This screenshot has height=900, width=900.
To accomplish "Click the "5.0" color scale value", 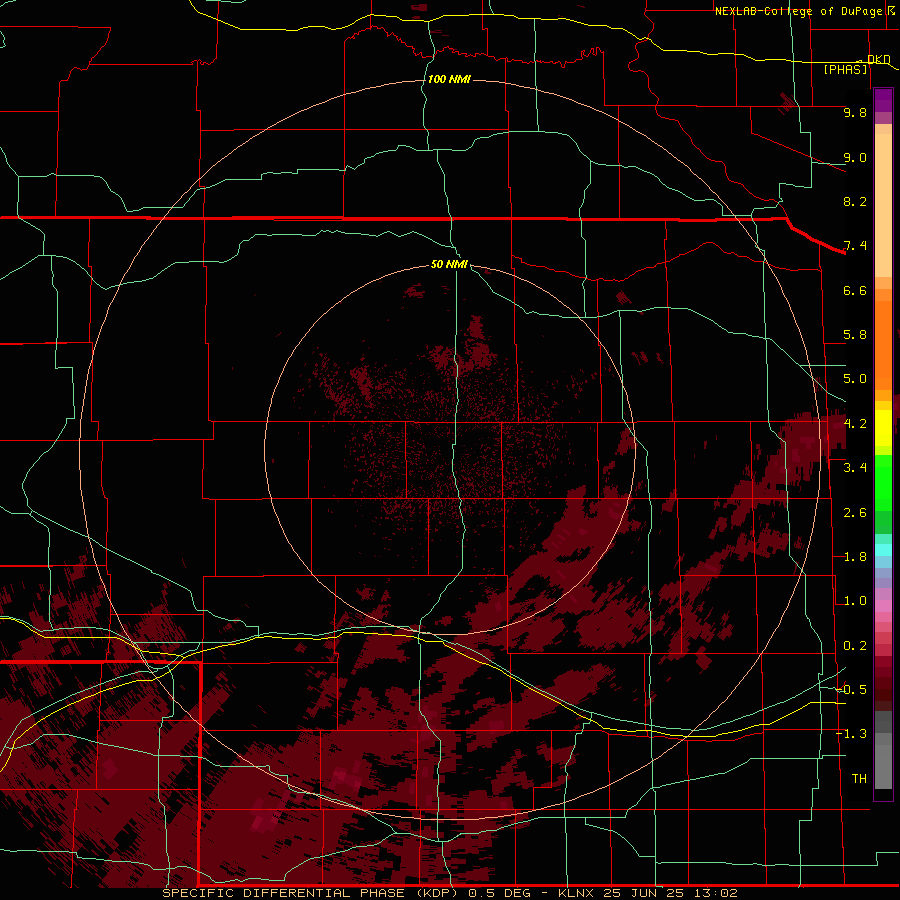I will pyautogui.click(x=855, y=379).
